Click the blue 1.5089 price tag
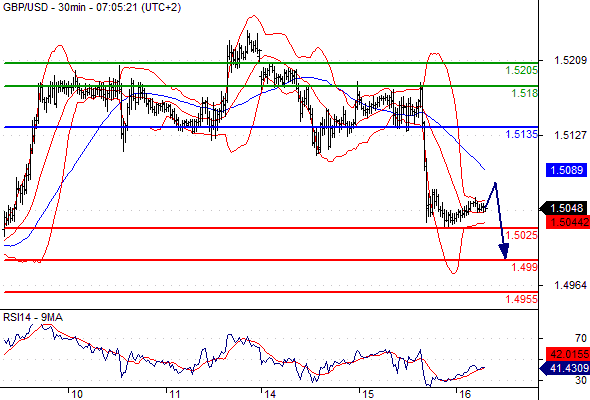 click(x=566, y=170)
